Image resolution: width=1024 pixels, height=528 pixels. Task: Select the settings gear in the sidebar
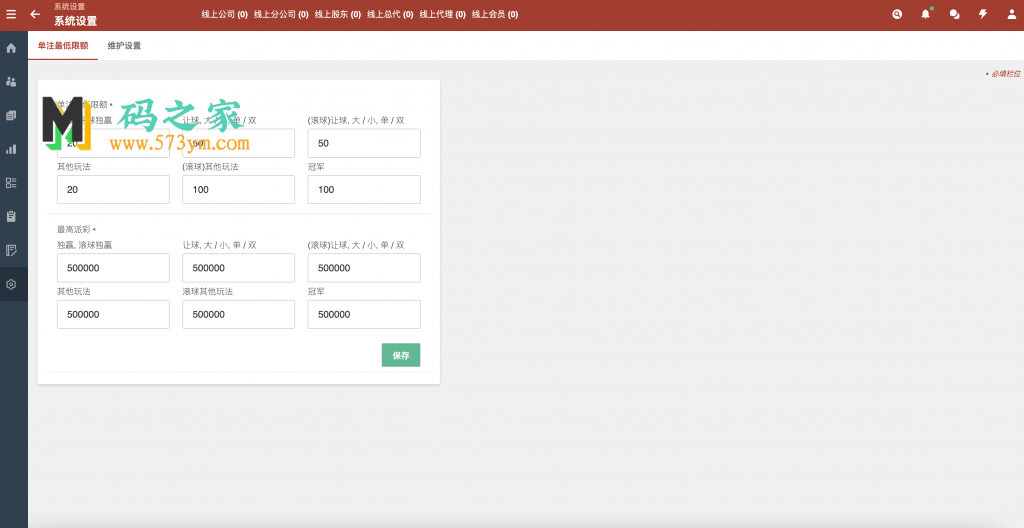[11, 284]
